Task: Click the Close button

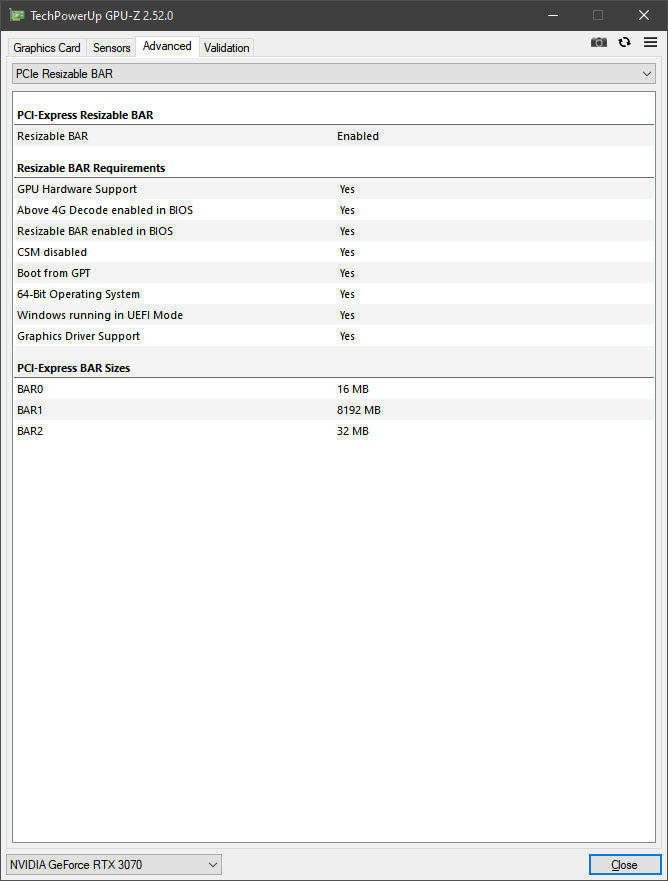Action: tap(625, 865)
